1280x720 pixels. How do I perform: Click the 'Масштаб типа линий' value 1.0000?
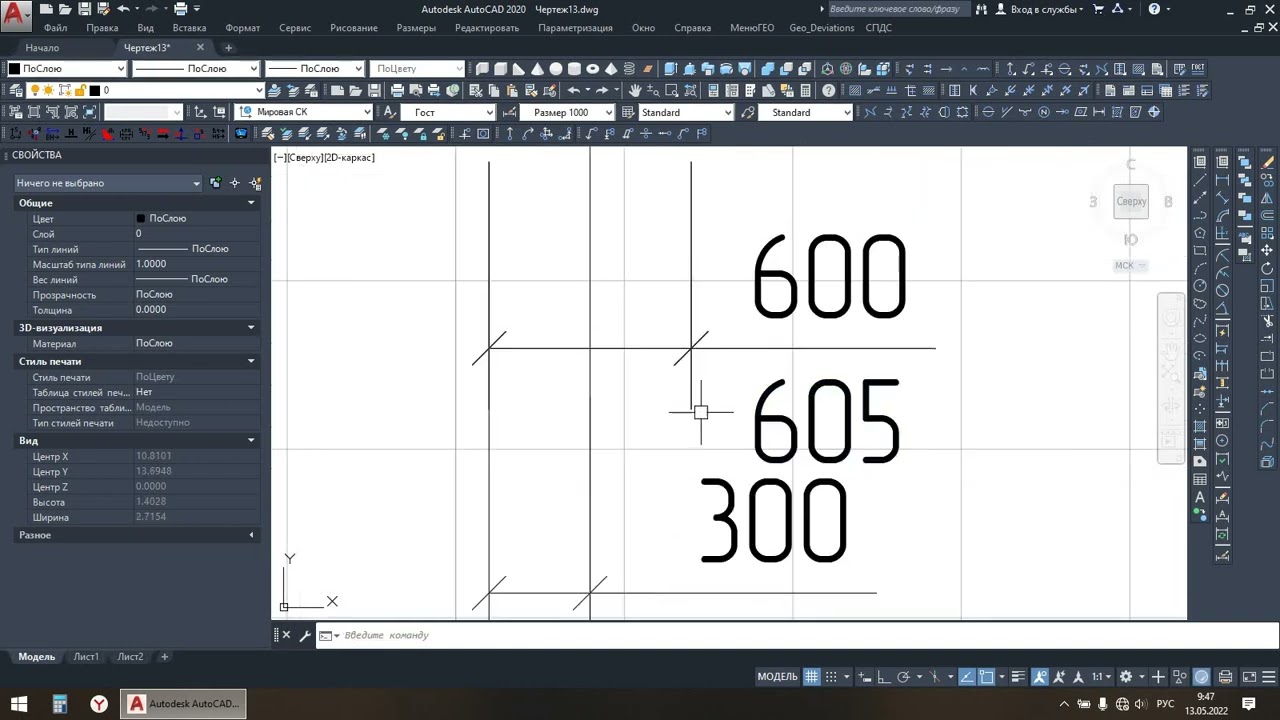pos(151,264)
